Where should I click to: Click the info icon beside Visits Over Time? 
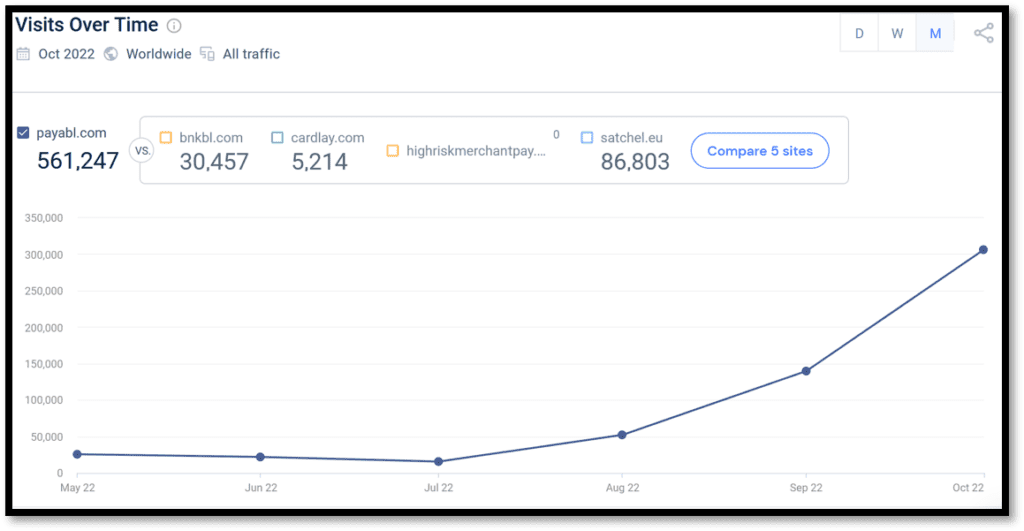tap(174, 25)
